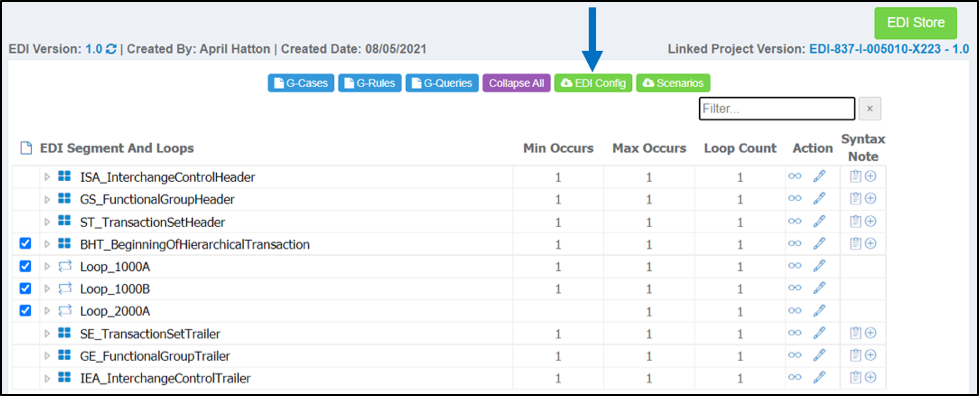Click the EDI Config button
The width and height of the screenshot is (979, 396).
click(x=593, y=83)
